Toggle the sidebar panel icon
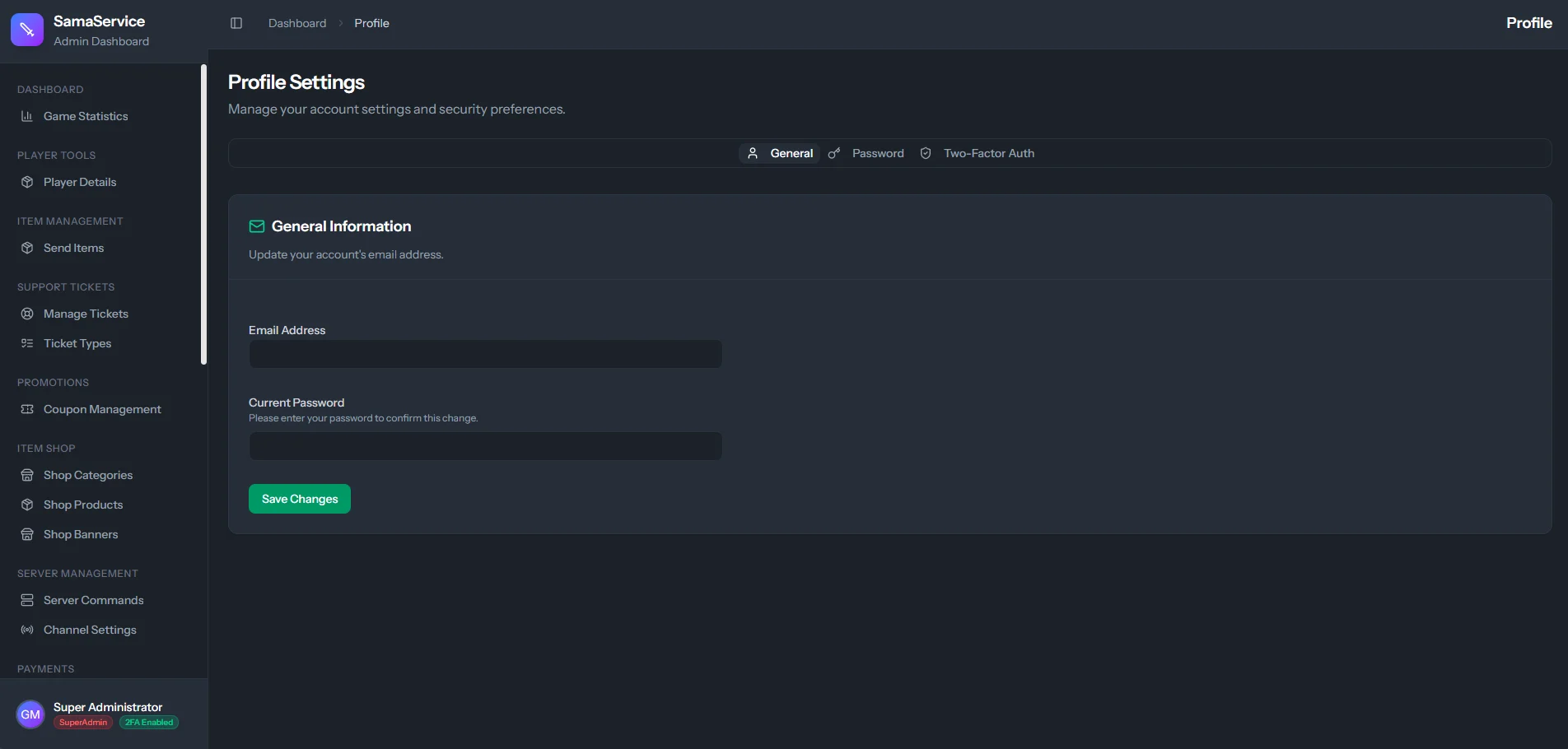Image resolution: width=1568 pixels, height=749 pixels. (x=236, y=23)
